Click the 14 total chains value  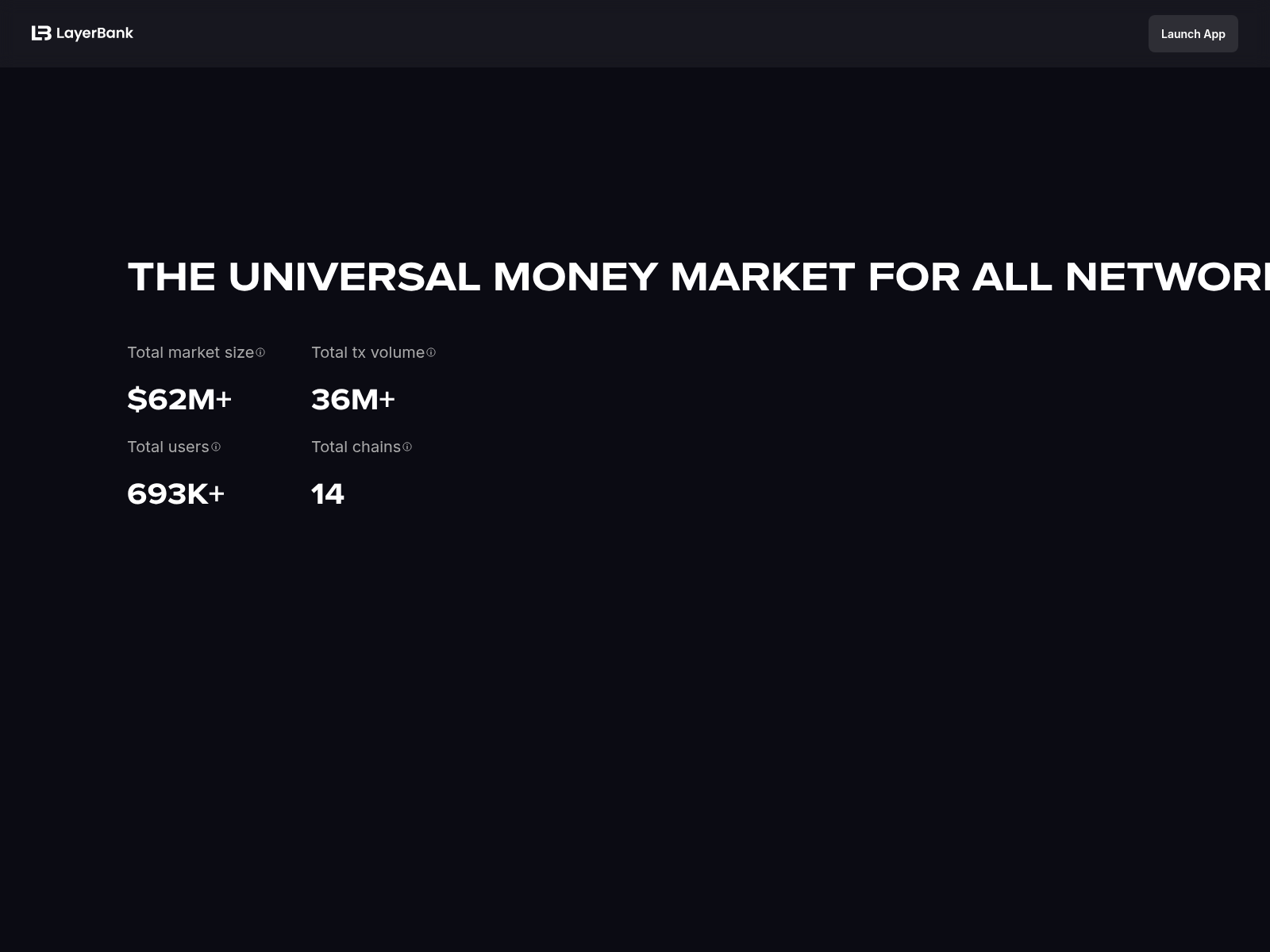coord(327,493)
